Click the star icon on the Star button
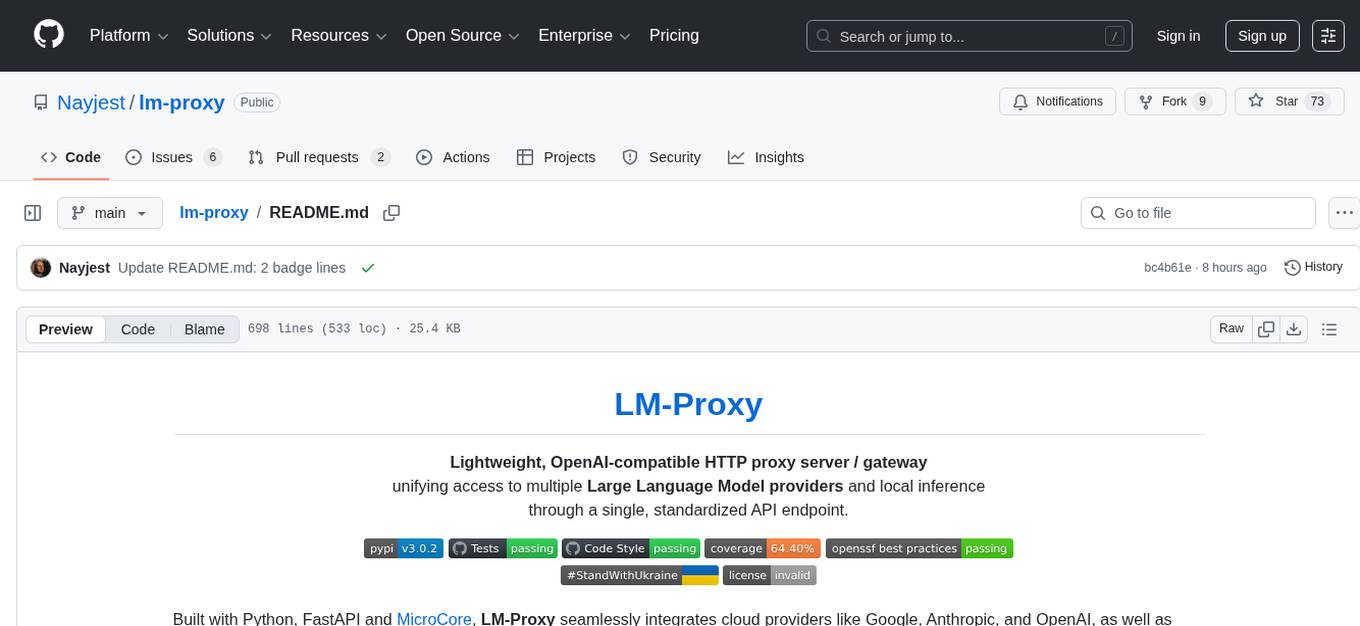 (x=1257, y=101)
